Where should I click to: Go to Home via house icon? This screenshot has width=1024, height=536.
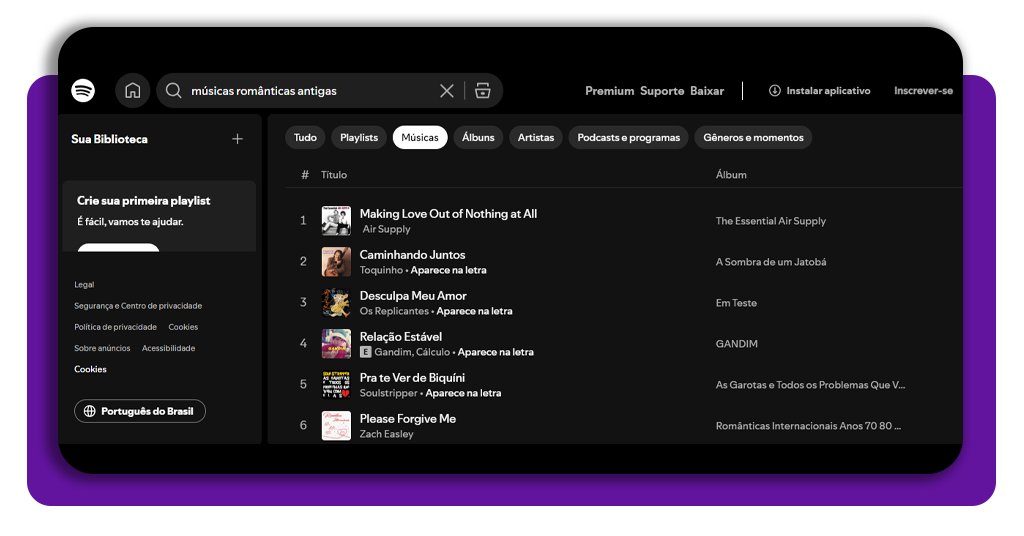pyautogui.click(x=133, y=90)
